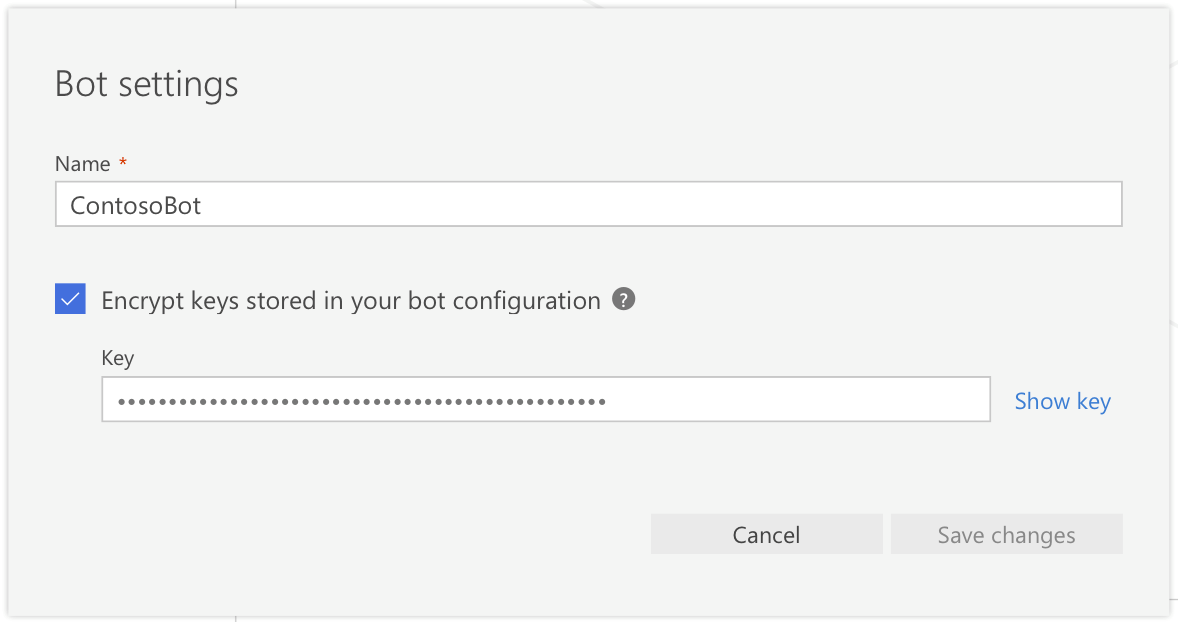Click inside the Key password field

(x=546, y=399)
